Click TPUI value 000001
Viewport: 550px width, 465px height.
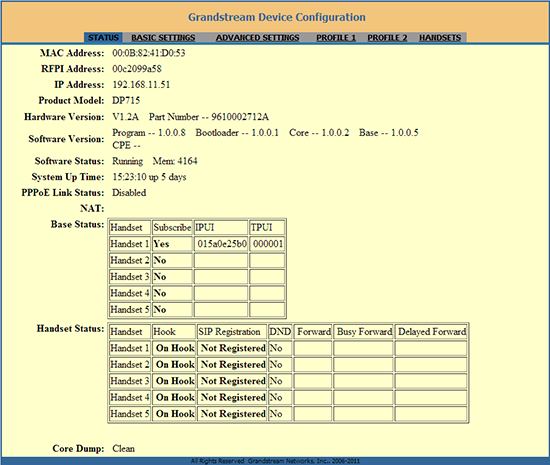(268, 244)
